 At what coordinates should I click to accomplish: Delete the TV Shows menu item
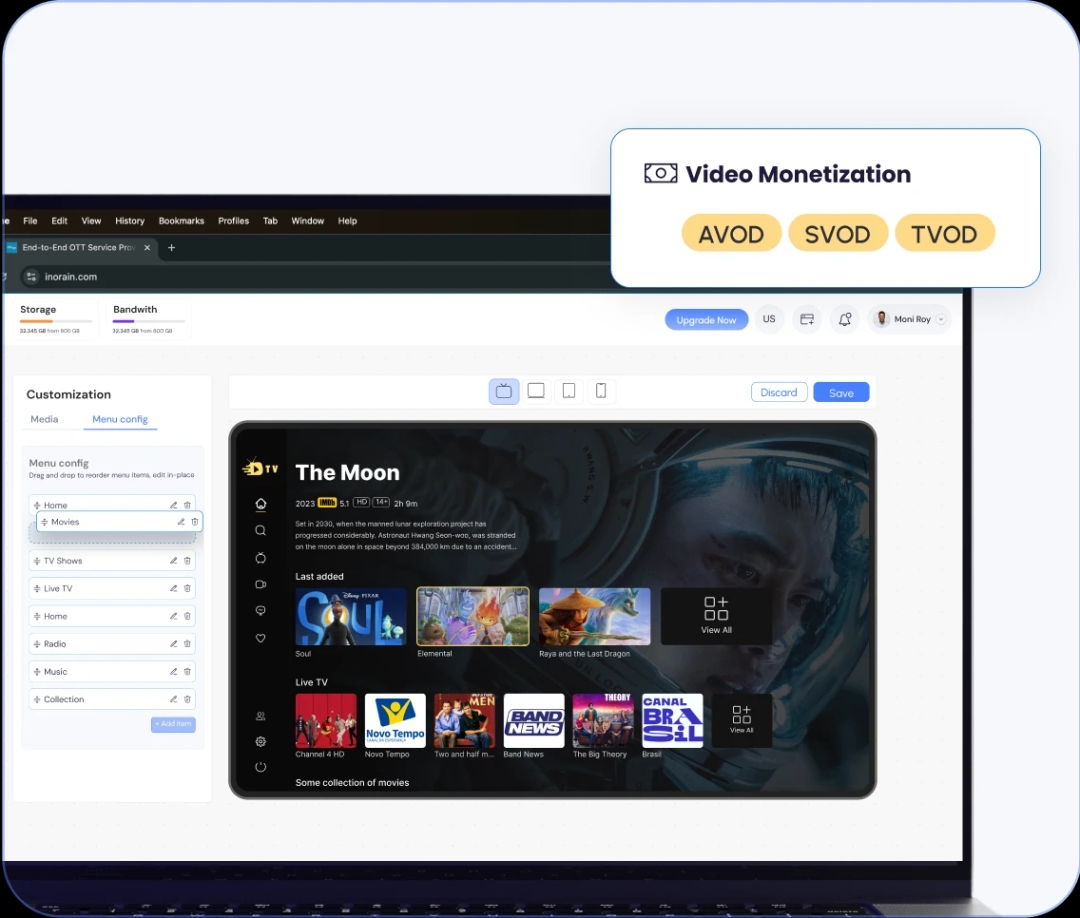tap(187, 561)
